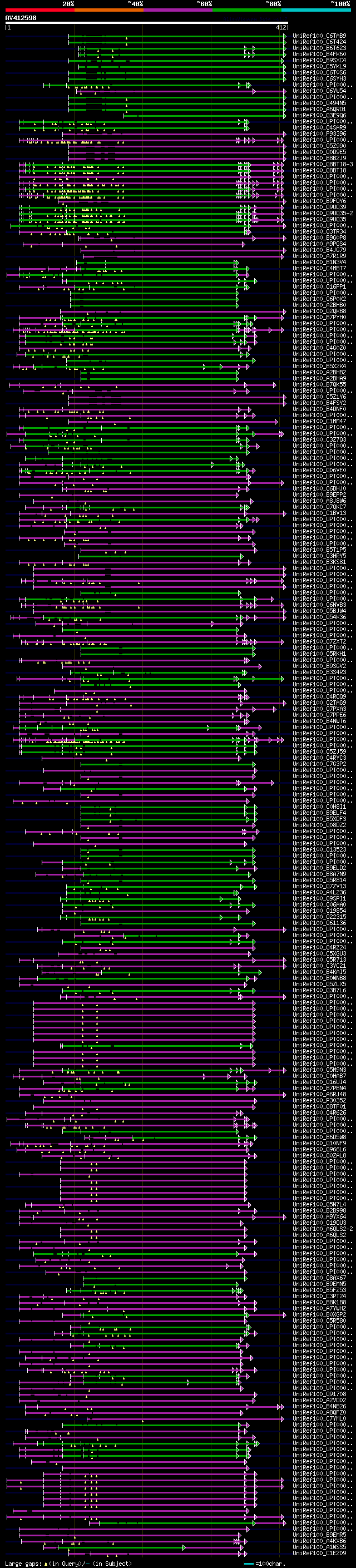The width and height of the screenshot is (356, 1568).
Task: Select hit label UniRef100_Q9UQ39
Action: [319, 207]
